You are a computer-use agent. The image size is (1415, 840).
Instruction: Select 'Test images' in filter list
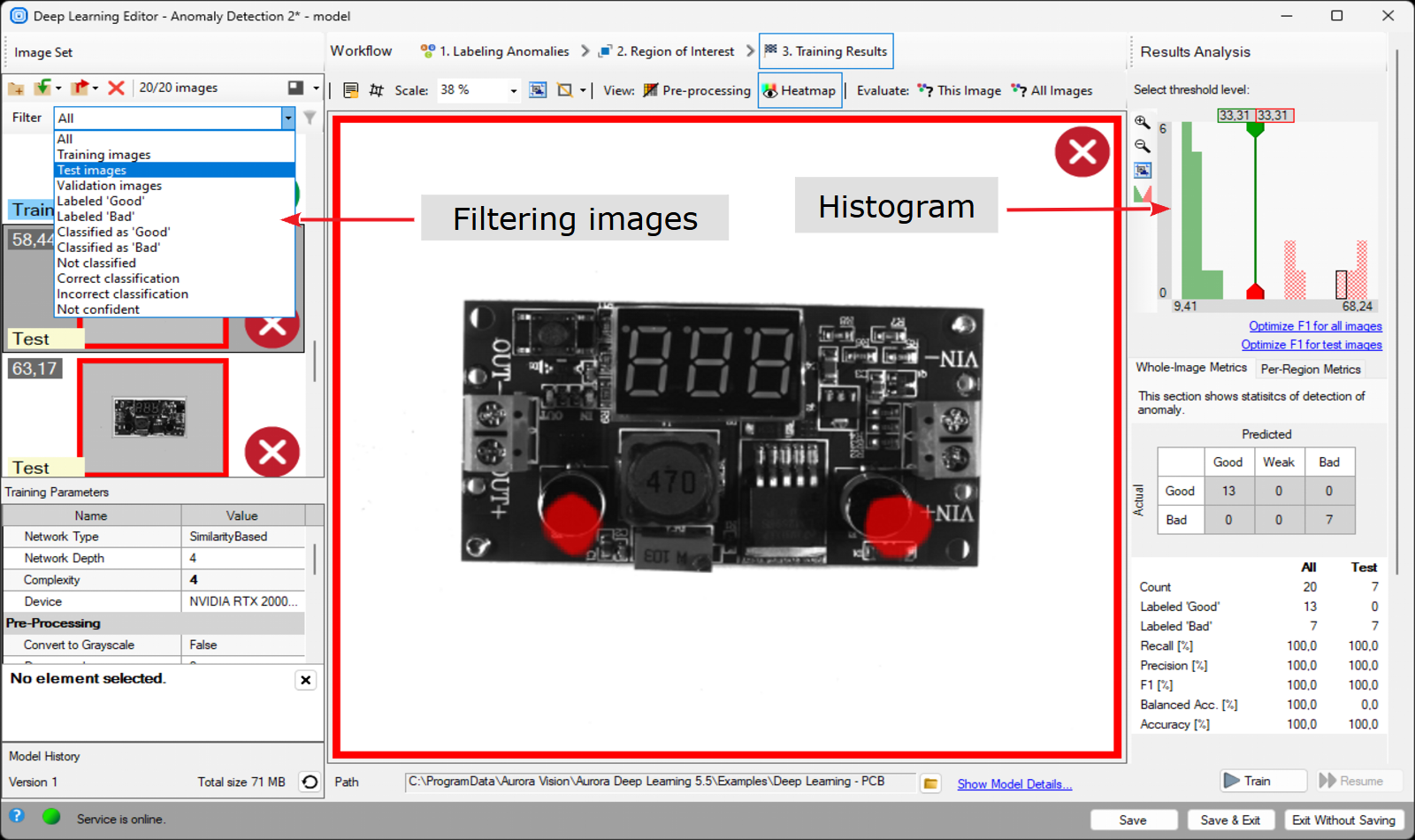point(92,170)
